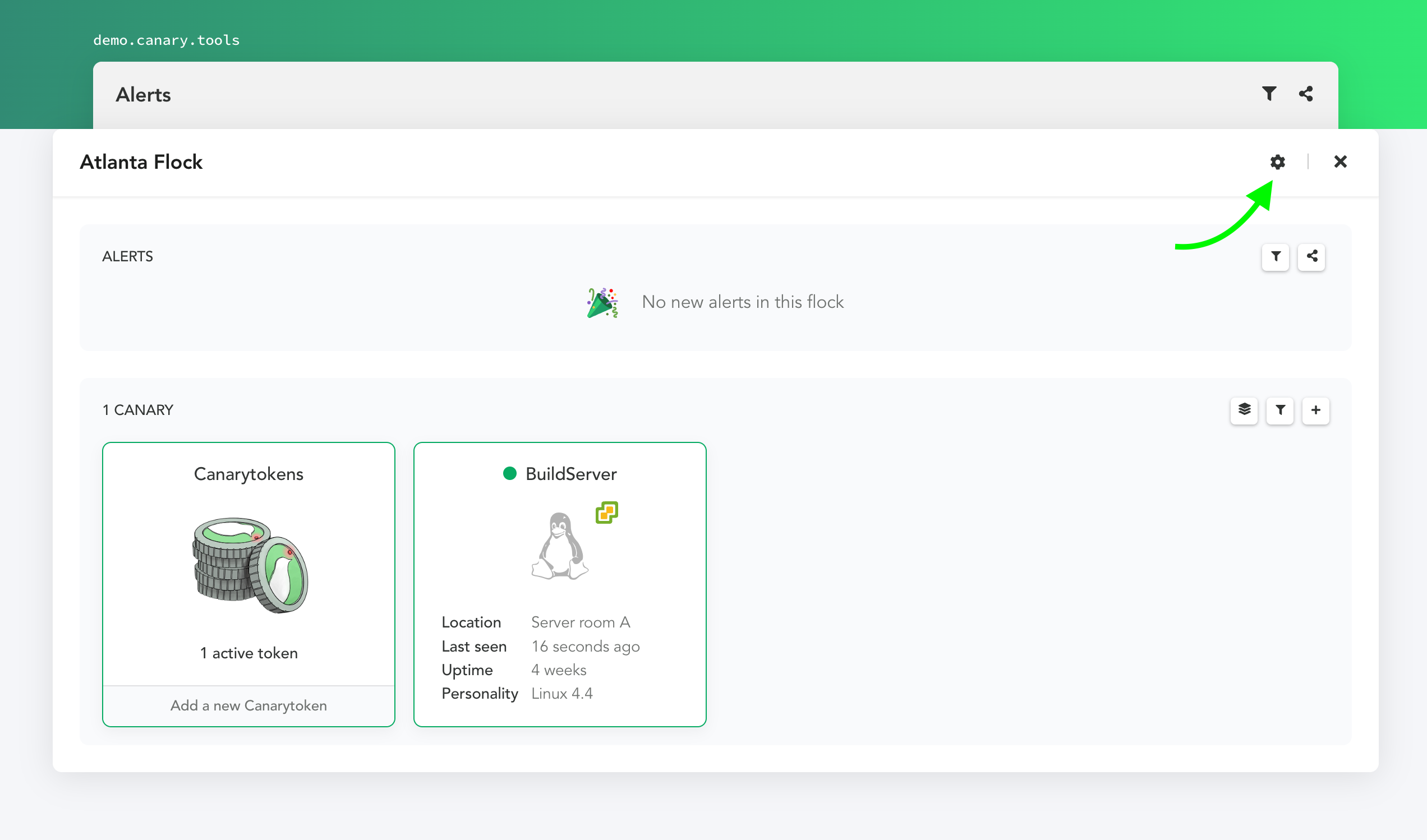Share alerts from the top Alerts bar
The image size is (1427, 840).
point(1306,94)
